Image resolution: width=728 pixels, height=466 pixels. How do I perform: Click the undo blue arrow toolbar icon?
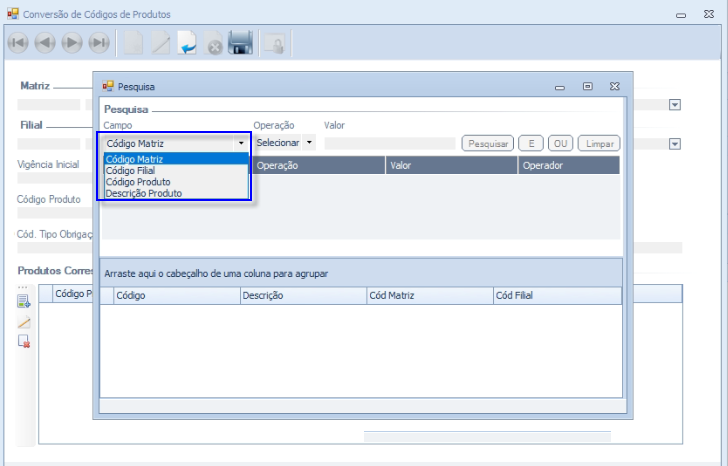pyautogui.click(x=187, y=43)
